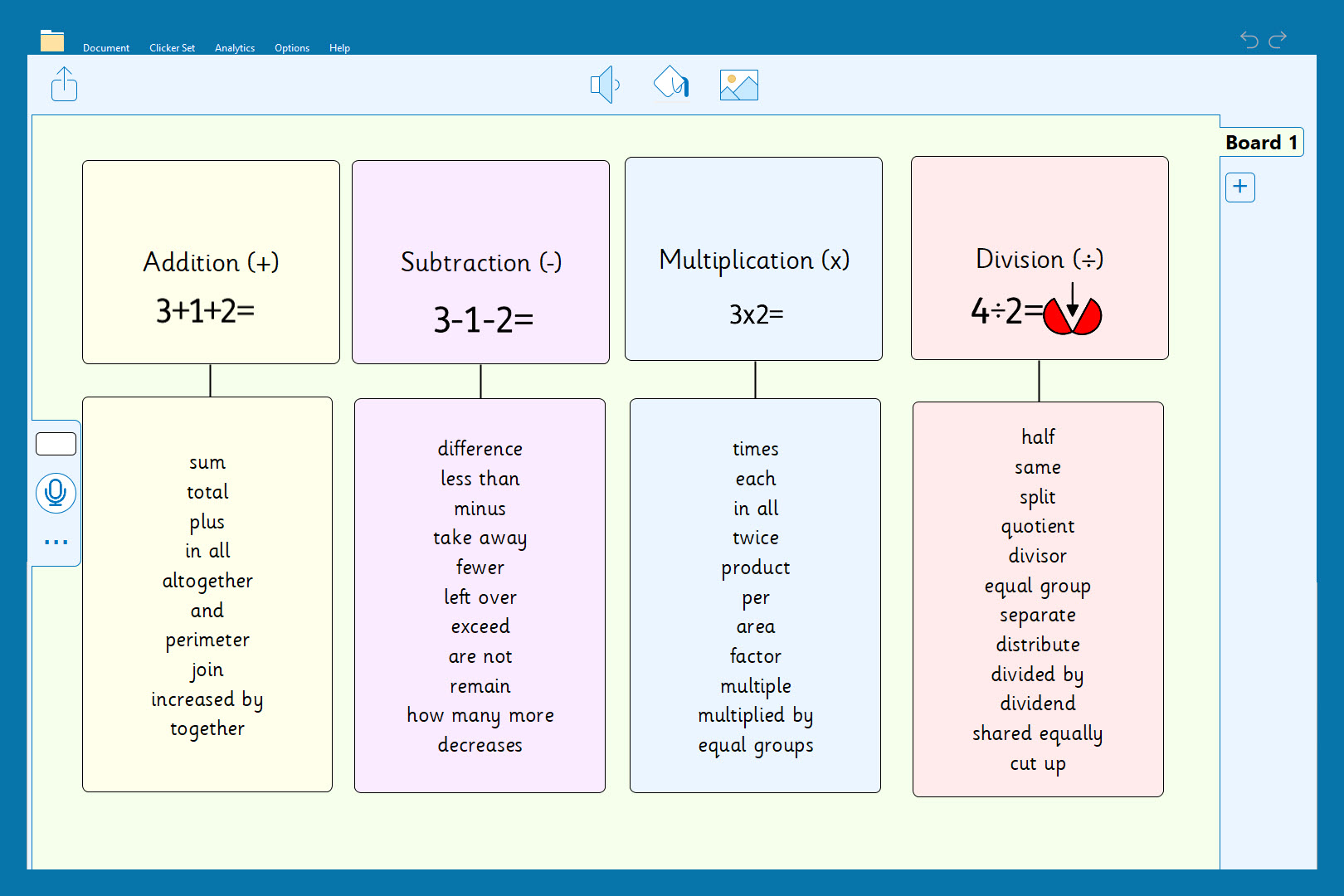Viewport: 1344px width, 896px height.
Task: Click the word 'exceed'
Action: (480, 626)
